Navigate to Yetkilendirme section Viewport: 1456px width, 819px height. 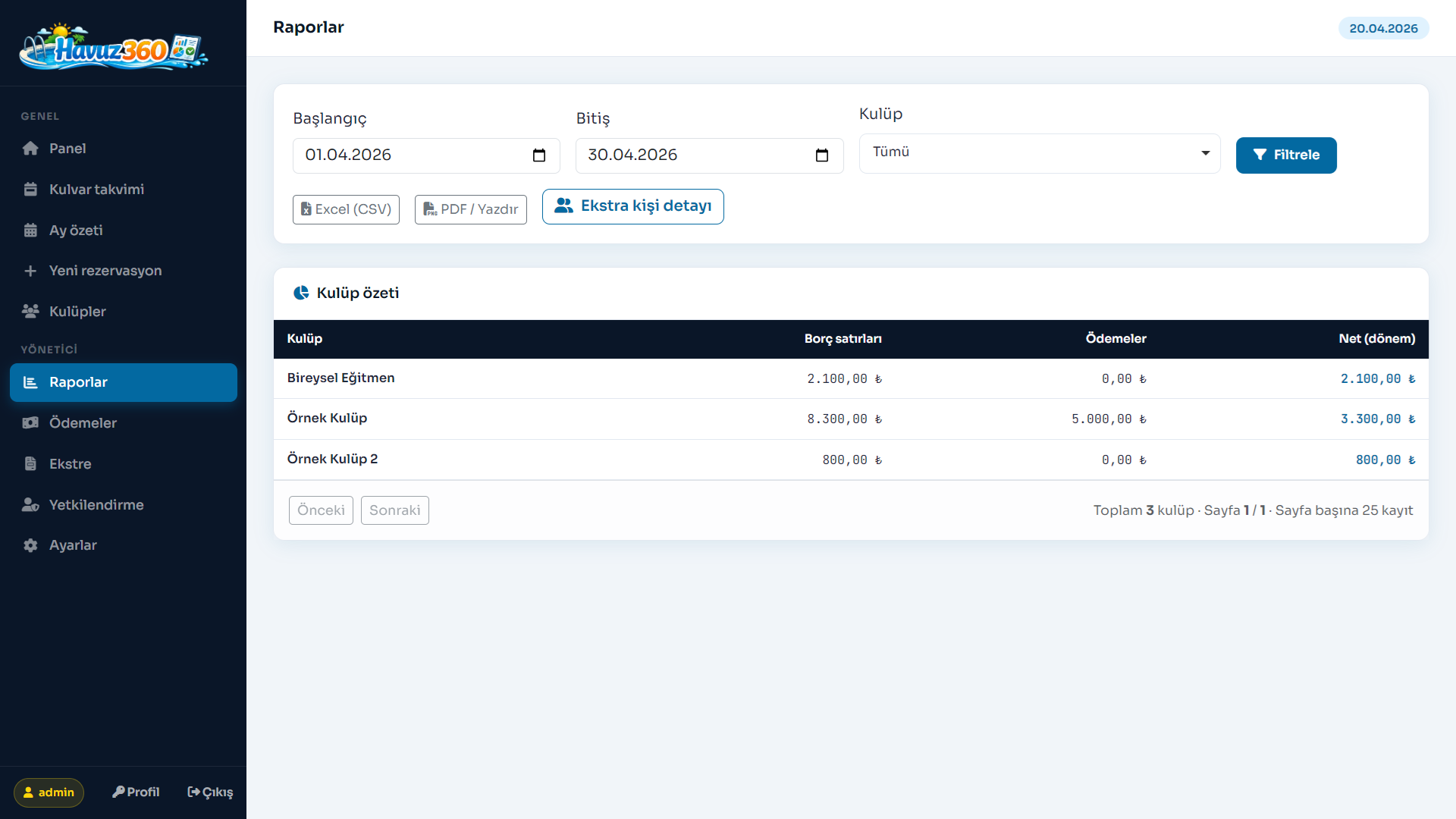click(96, 505)
